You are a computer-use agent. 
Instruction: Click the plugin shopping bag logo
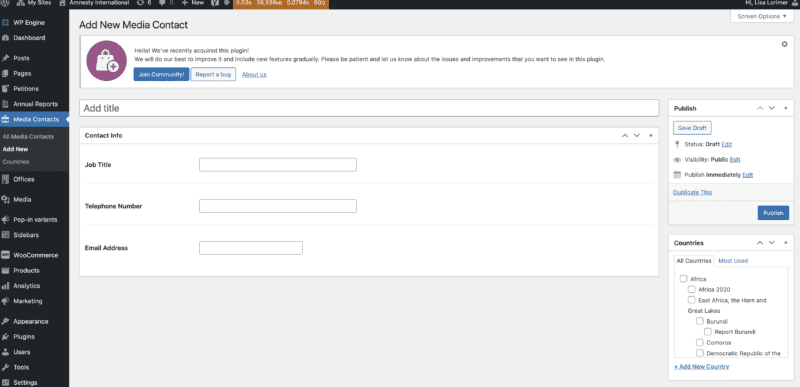click(107, 61)
